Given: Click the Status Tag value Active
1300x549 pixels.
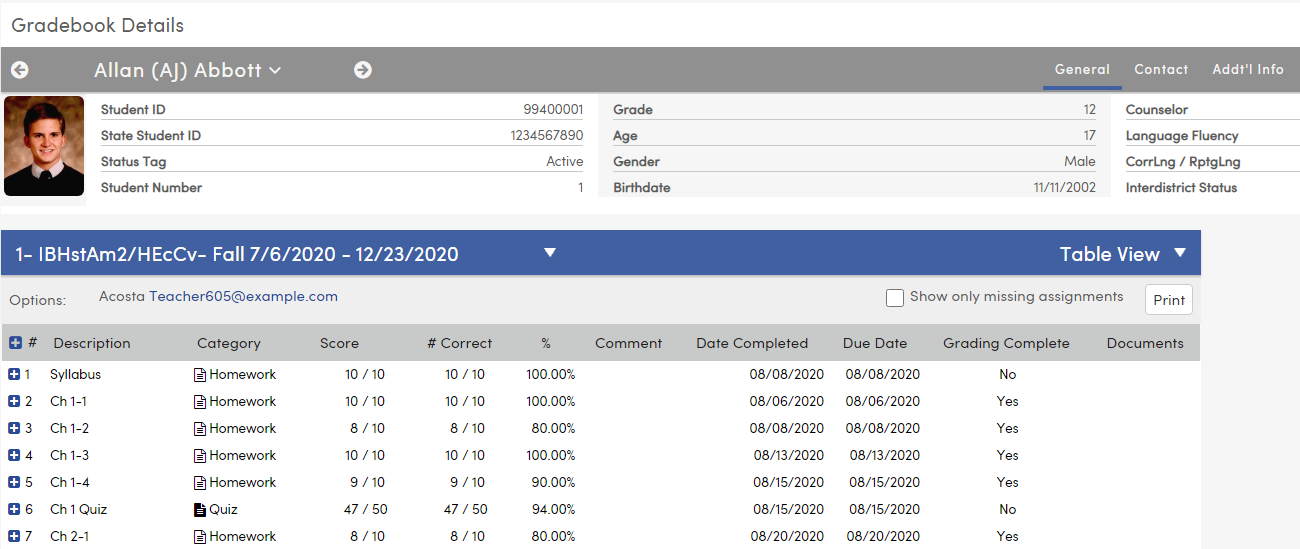Looking at the screenshot, I should (x=565, y=161).
